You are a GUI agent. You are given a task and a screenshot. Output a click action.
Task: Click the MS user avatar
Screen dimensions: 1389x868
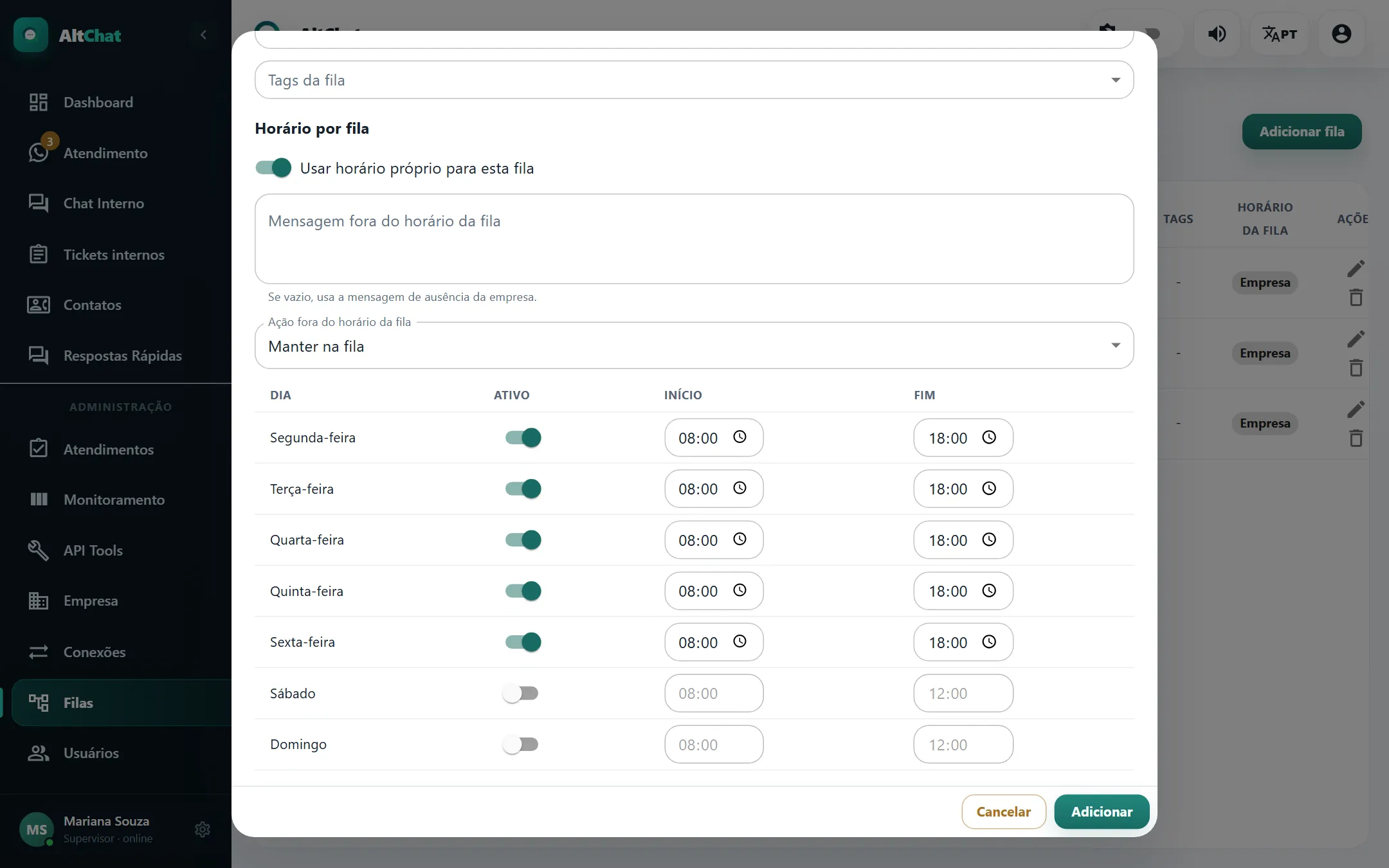pos(36,829)
